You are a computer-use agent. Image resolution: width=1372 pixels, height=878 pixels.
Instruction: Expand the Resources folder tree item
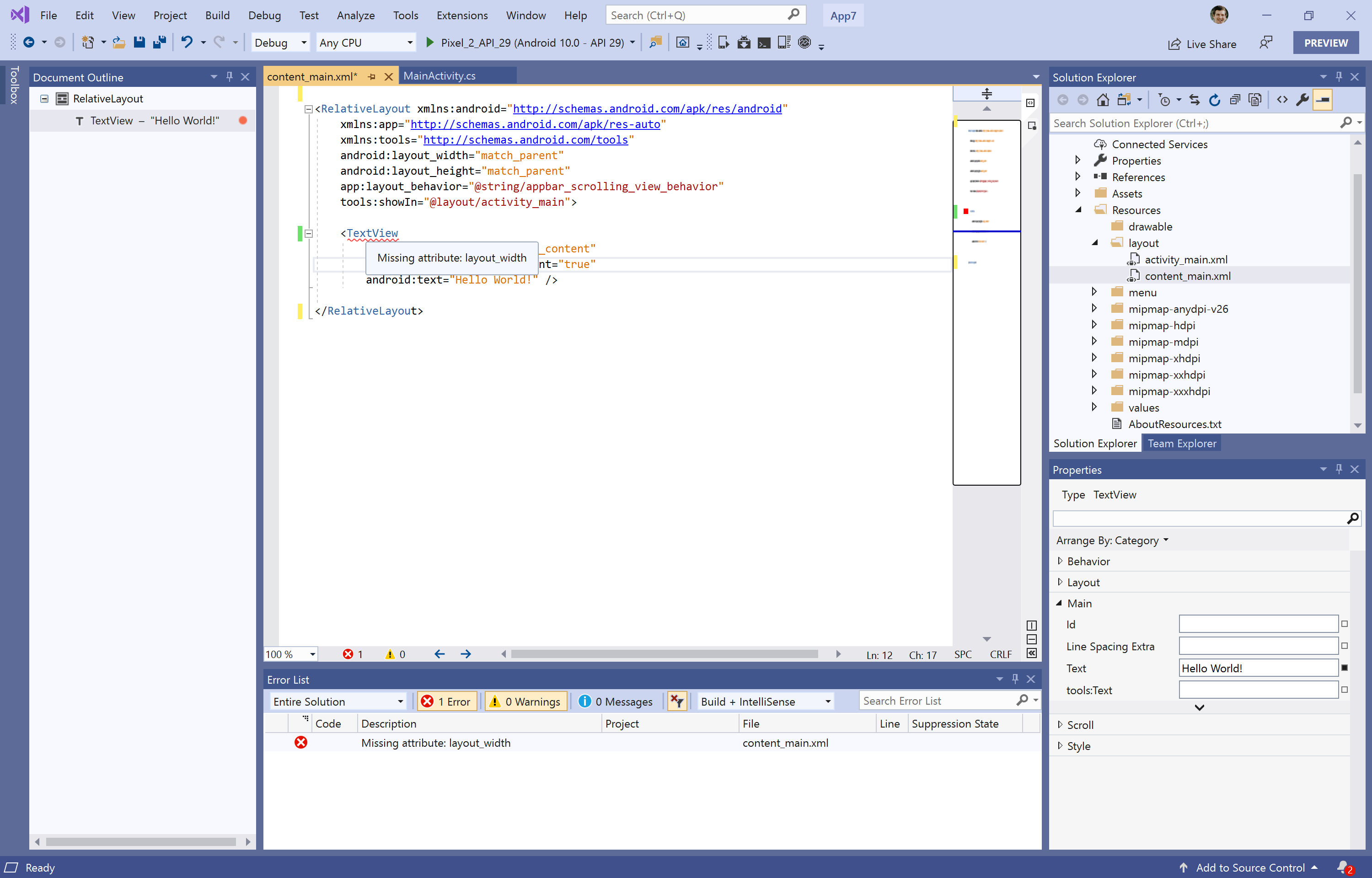[1079, 210]
